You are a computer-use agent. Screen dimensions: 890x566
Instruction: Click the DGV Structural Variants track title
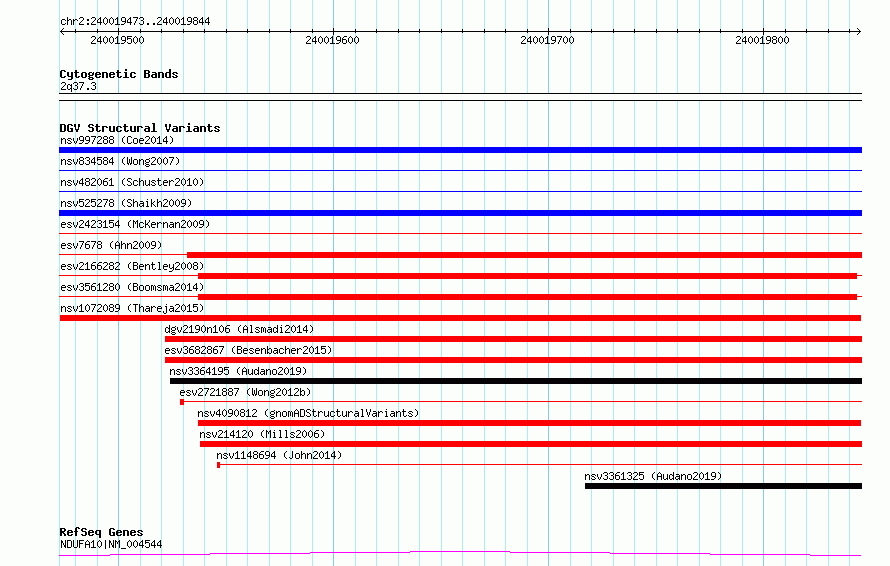[140, 128]
